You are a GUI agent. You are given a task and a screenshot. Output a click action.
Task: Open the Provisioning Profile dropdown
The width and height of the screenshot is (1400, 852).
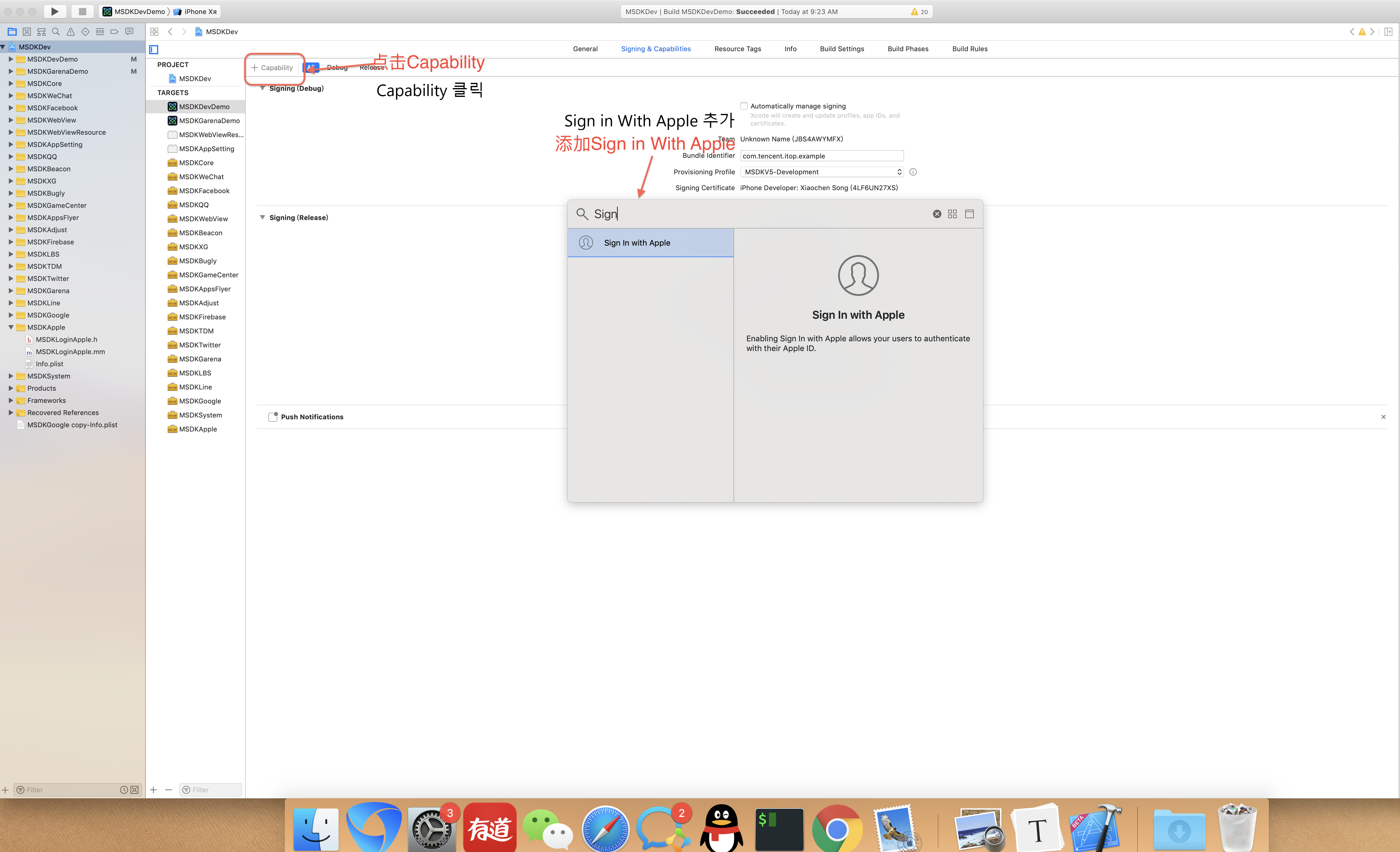click(822, 172)
